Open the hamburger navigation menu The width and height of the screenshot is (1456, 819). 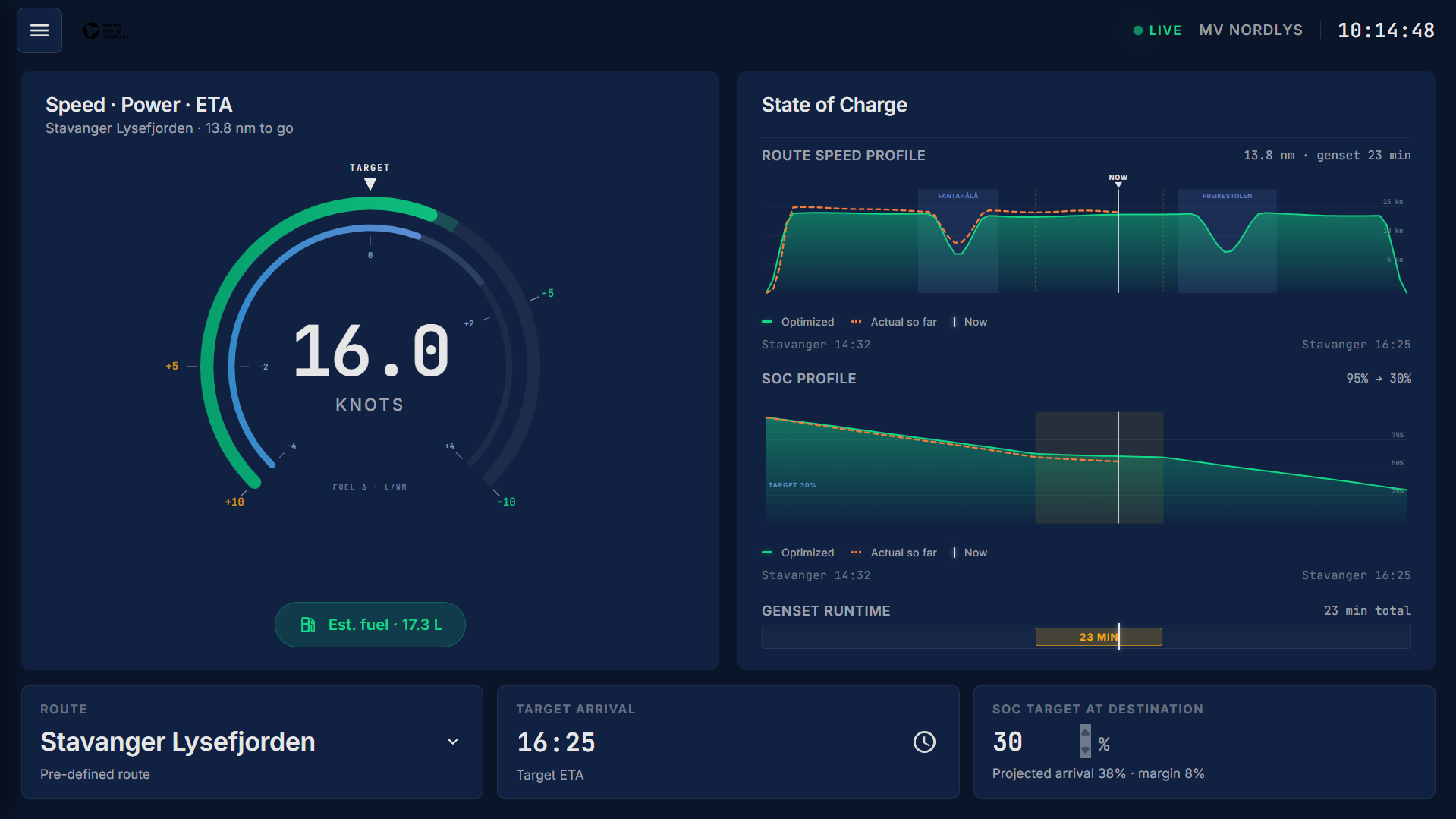(39, 30)
